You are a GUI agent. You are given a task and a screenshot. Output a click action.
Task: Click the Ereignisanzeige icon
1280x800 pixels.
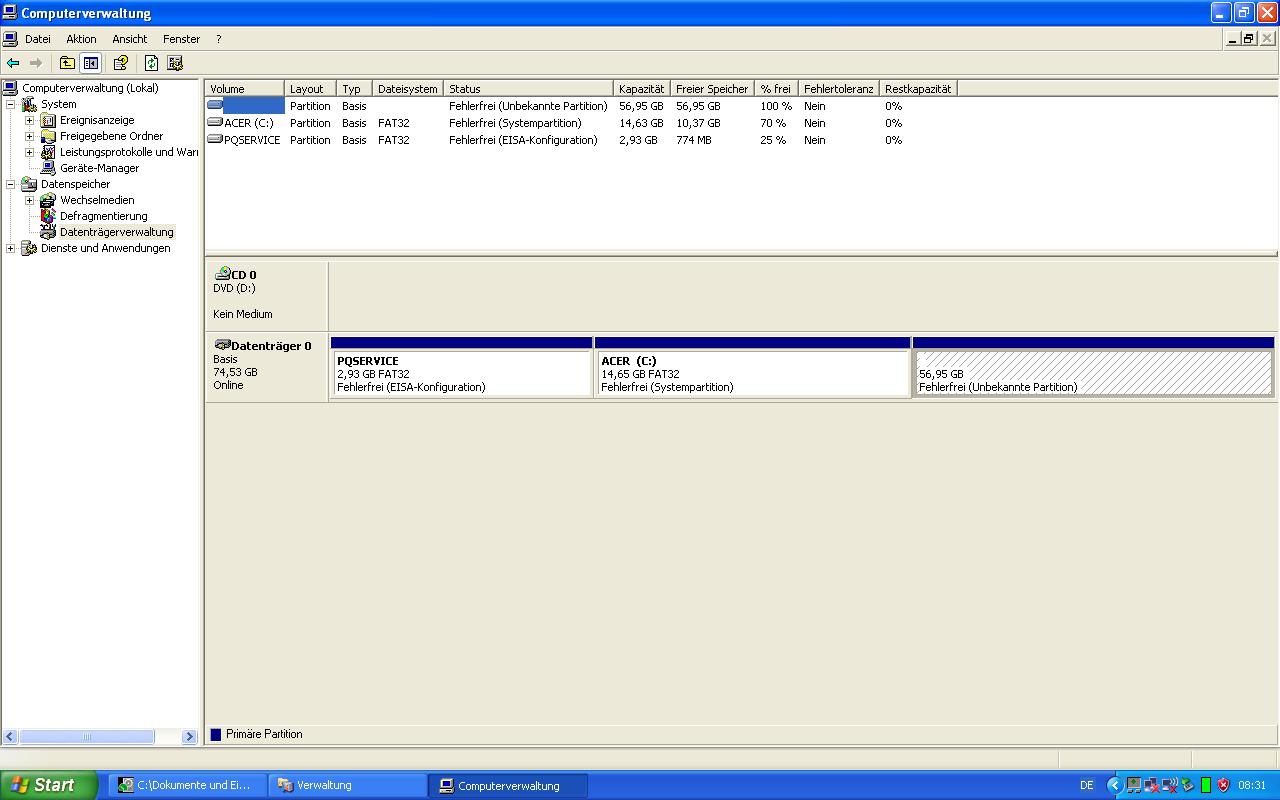[x=48, y=120]
